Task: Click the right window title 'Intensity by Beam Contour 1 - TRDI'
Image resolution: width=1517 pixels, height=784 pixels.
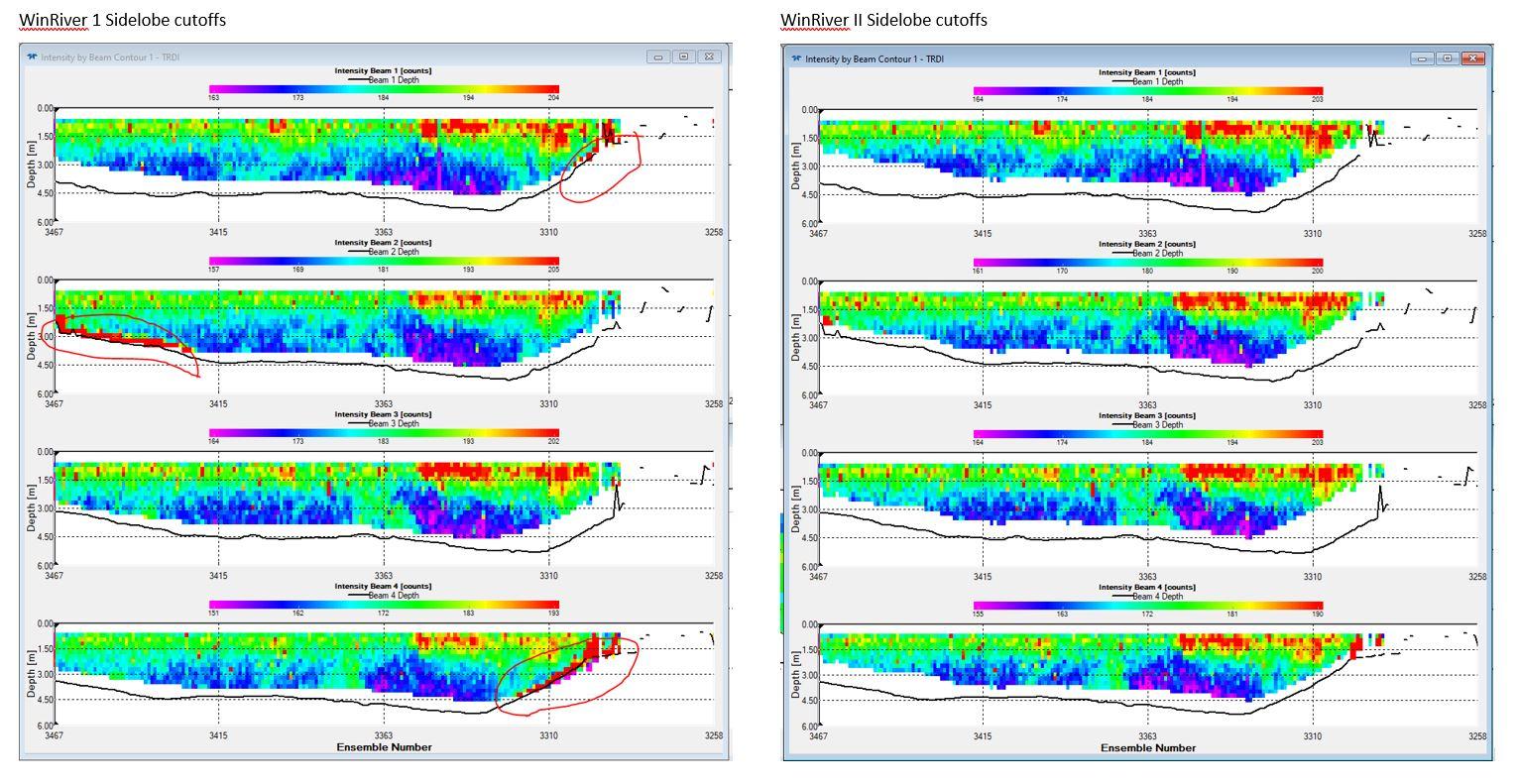Action: coord(875,59)
